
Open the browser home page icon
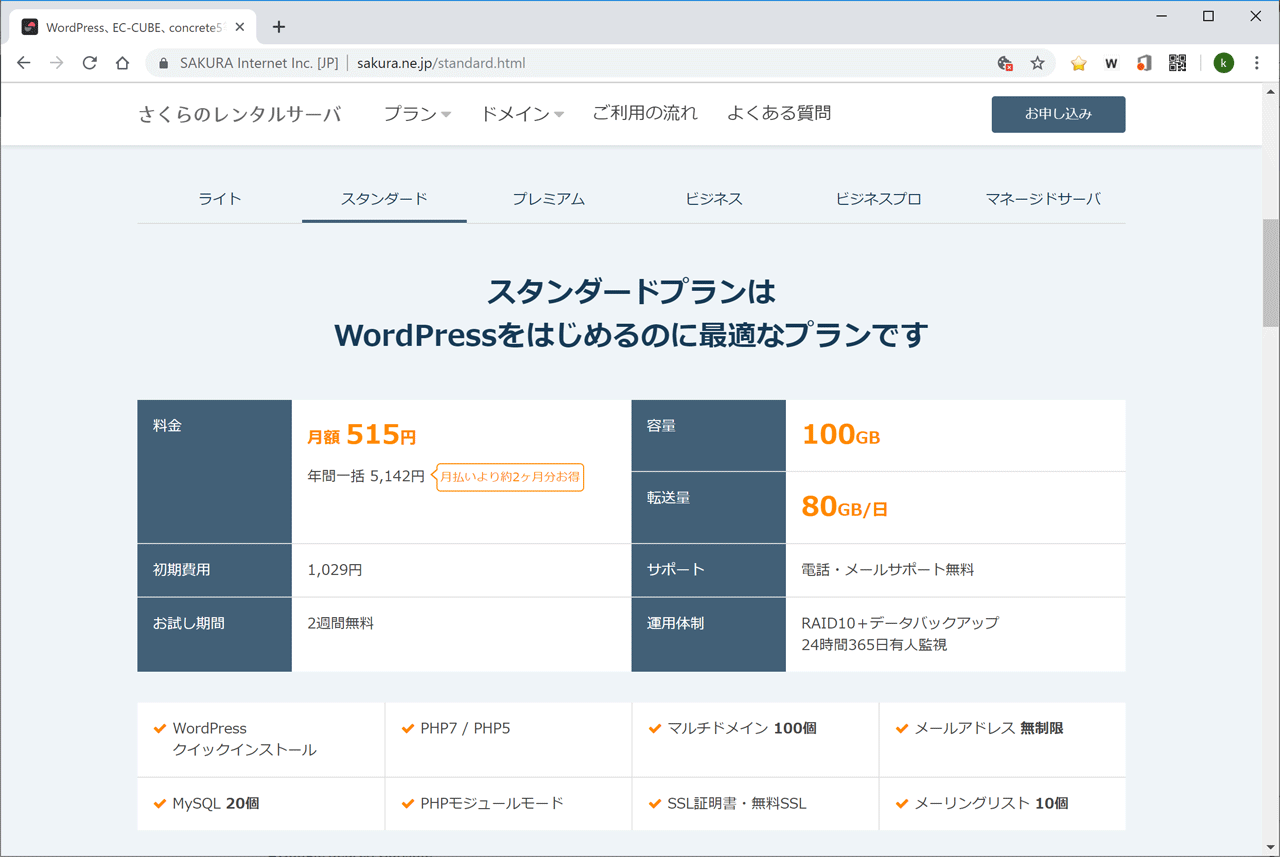122,63
